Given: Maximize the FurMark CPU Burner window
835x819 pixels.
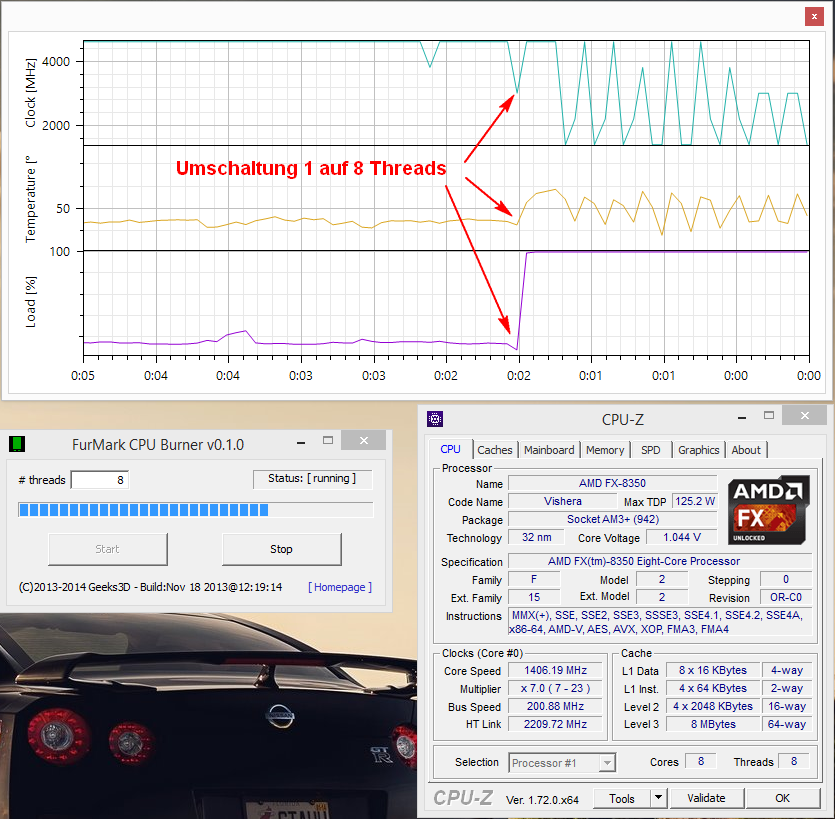Looking at the screenshot, I should click(x=328, y=440).
